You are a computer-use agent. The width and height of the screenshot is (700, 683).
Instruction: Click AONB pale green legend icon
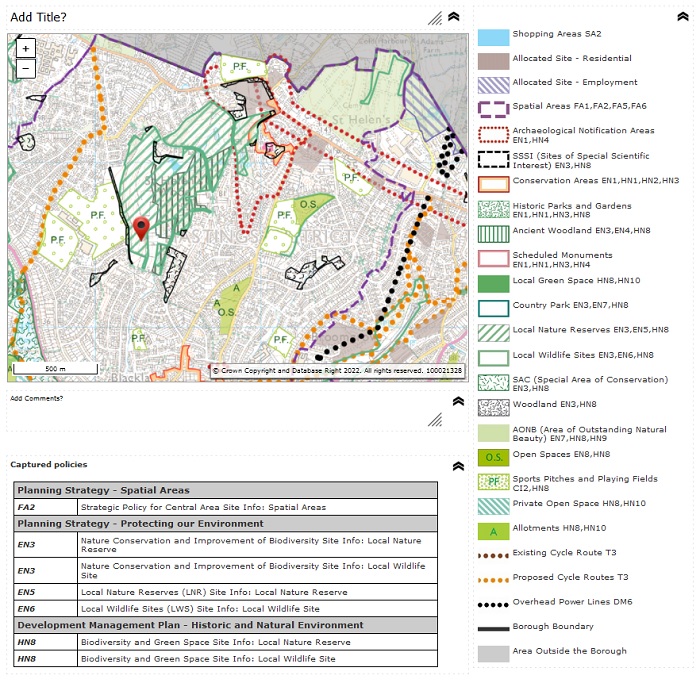[493, 433]
